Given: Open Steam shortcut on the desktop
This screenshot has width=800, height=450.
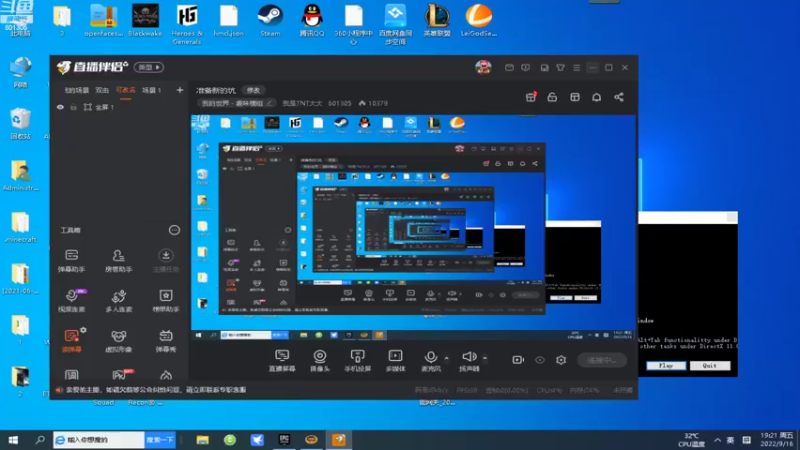Looking at the screenshot, I should [270, 21].
